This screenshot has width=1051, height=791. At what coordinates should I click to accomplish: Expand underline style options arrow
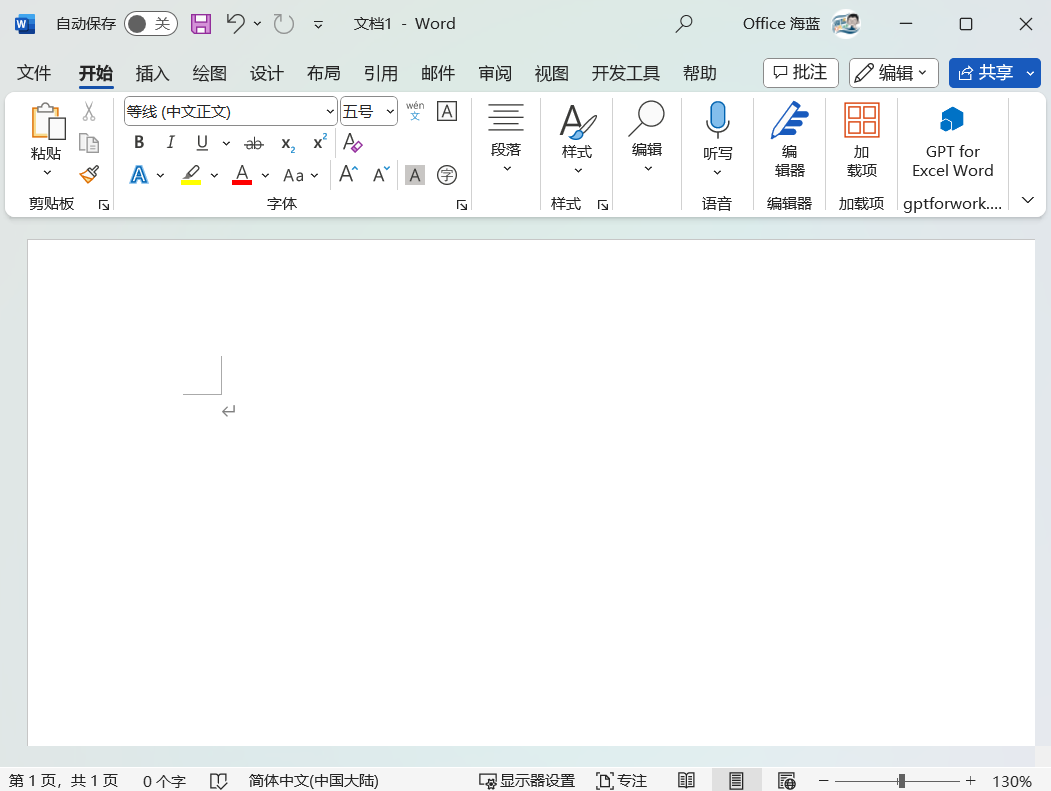pos(226,143)
